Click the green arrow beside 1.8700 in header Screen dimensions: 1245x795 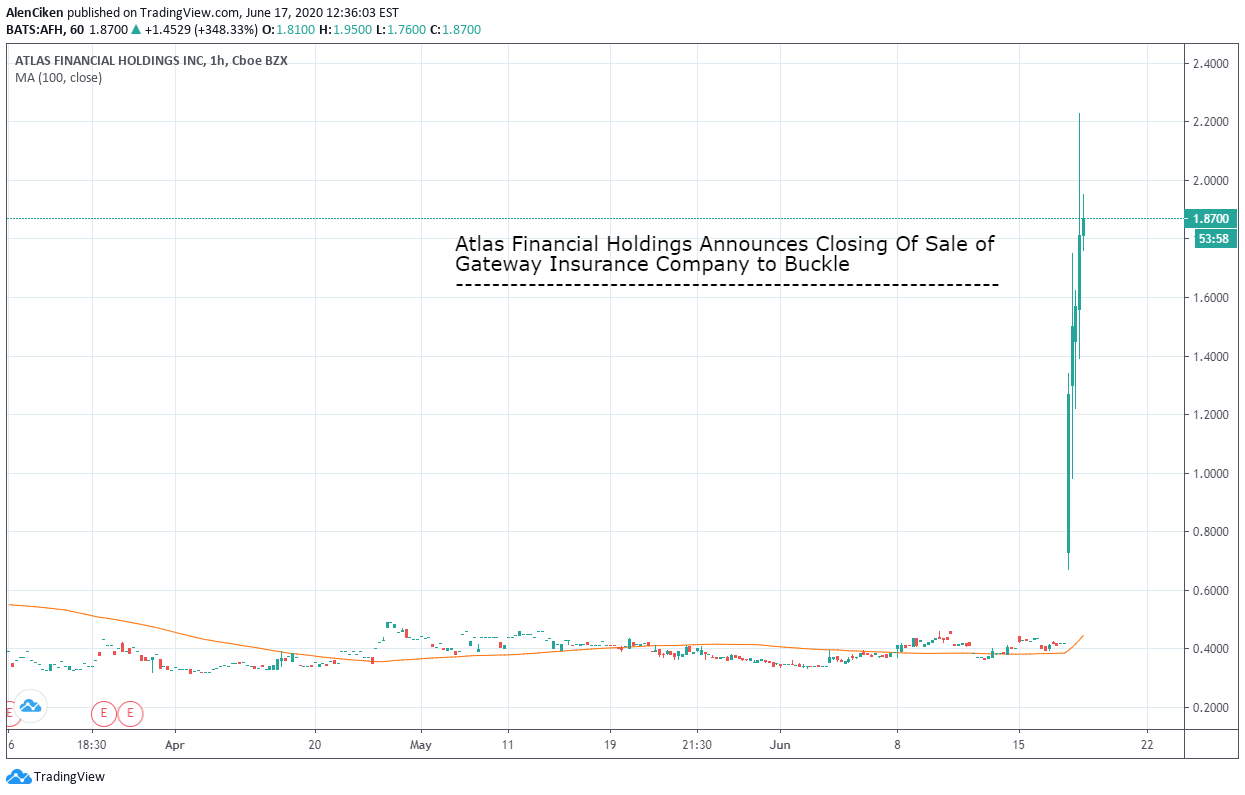tap(135, 30)
